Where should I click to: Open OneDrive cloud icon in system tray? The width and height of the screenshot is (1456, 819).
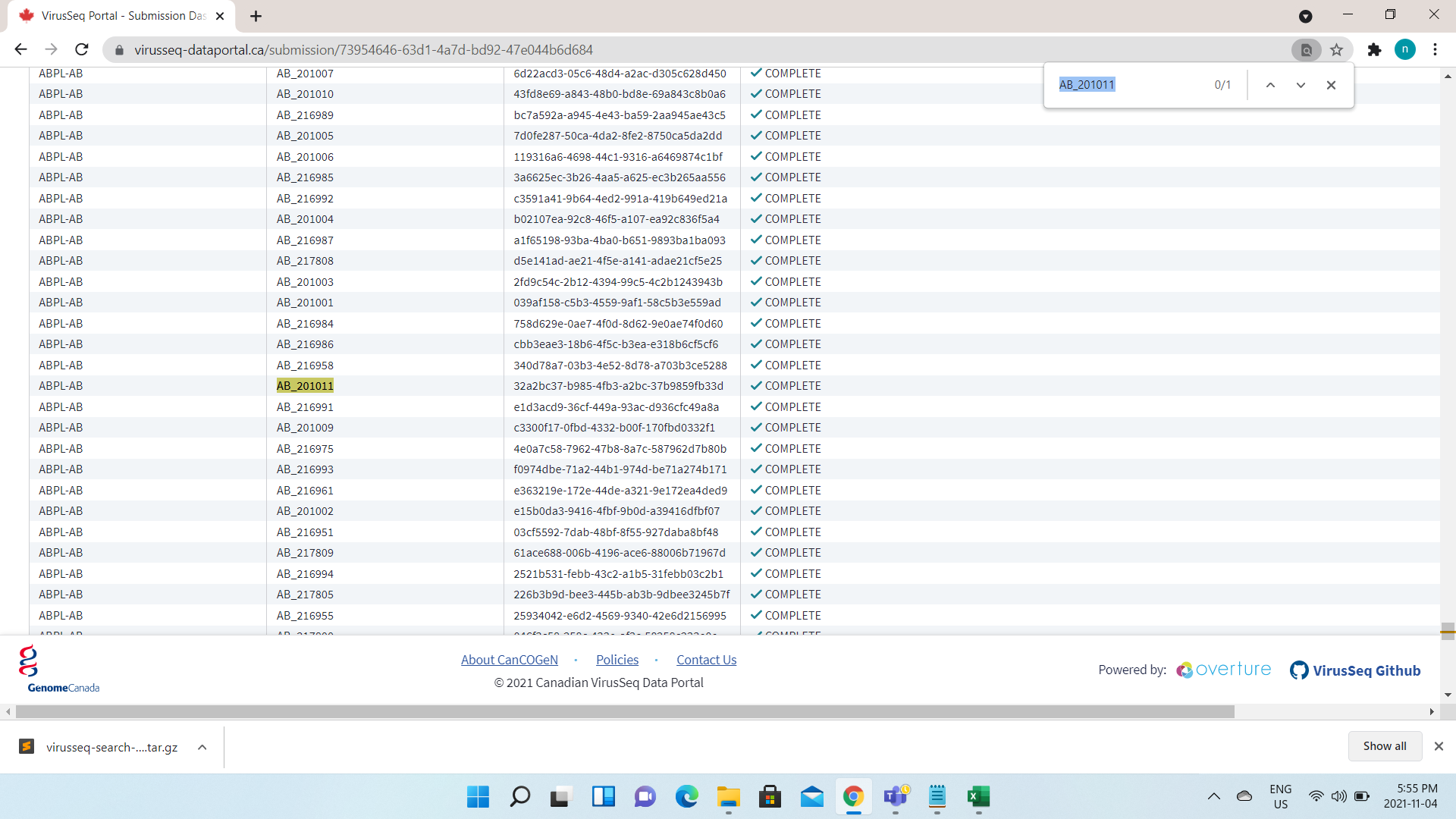(1244, 796)
